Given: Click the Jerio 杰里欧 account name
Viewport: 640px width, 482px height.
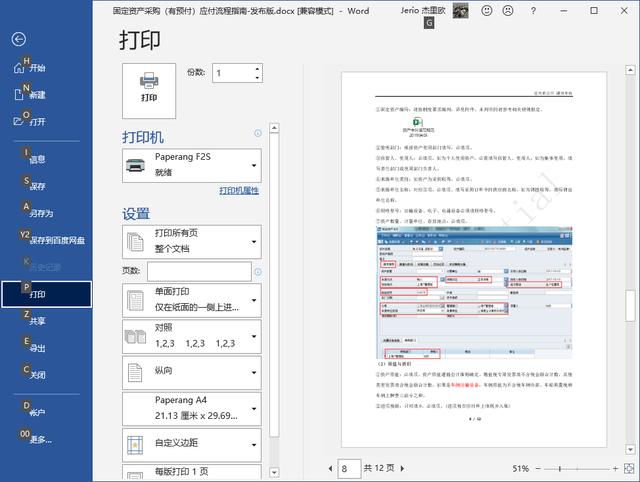Looking at the screenshot, I should [x=423, y=11].
